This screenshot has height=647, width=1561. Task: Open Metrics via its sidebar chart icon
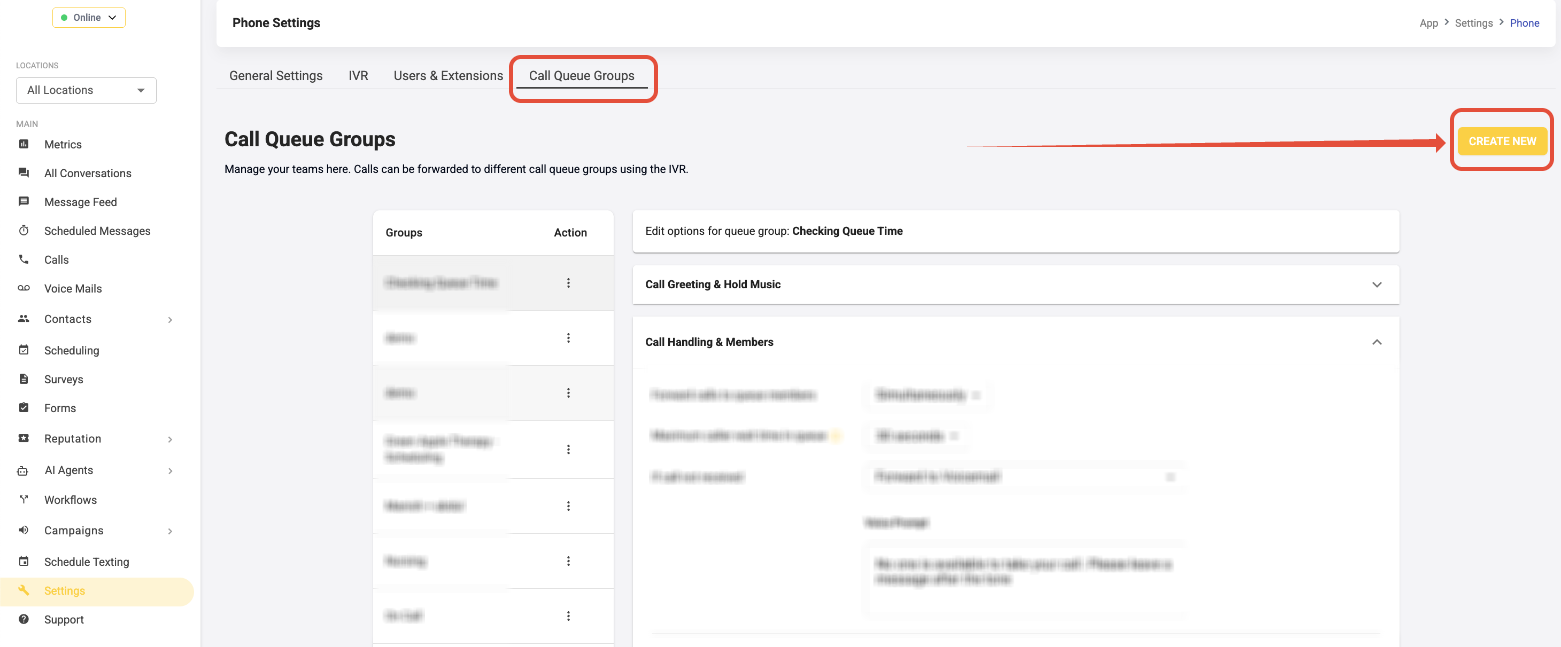coord(24,145)
